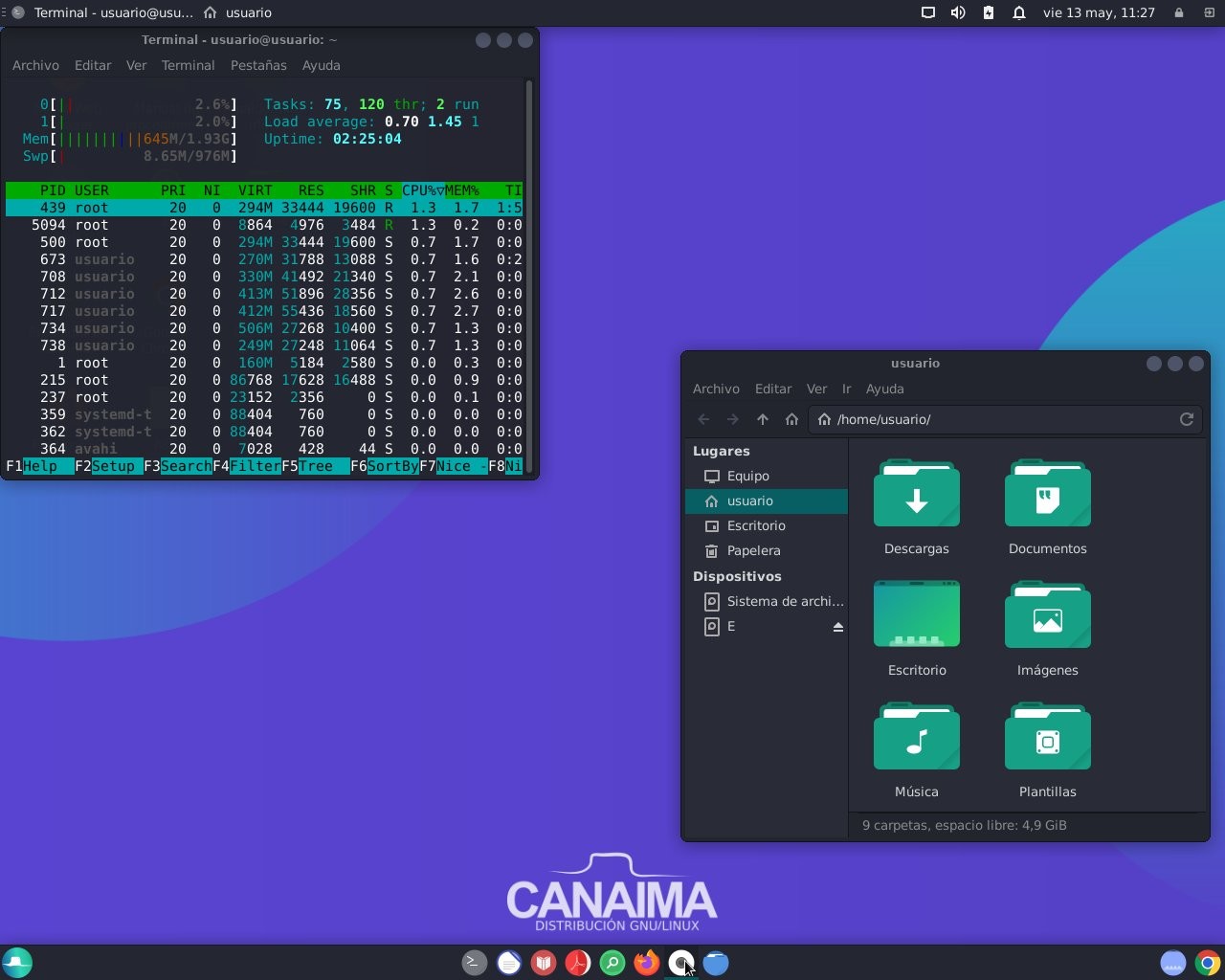Open Ver menu in the Terminal window
Viewport: 1225px width, 980px height.
pyautogui.click(x=136, y=65)
